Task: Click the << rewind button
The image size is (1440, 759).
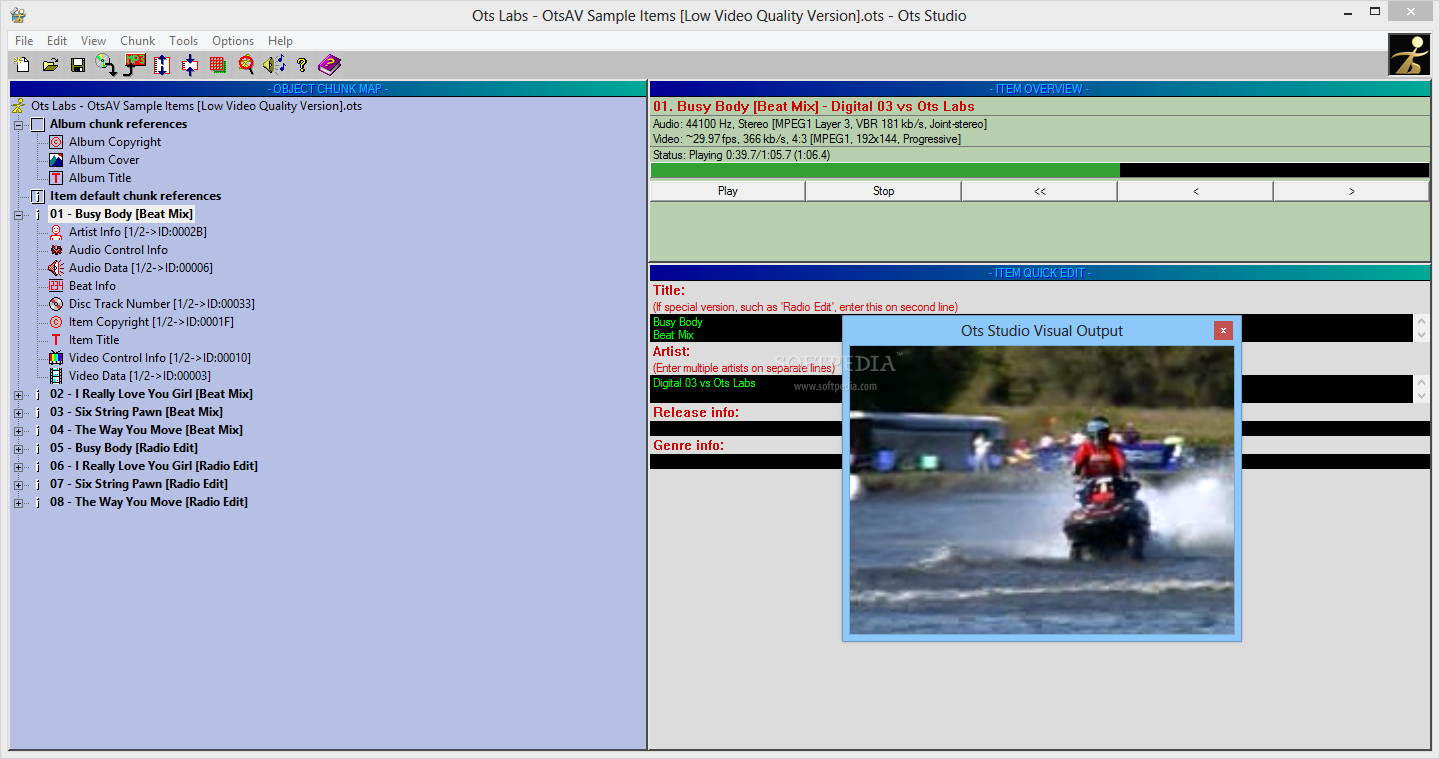Action: [x=1040, y=191]
